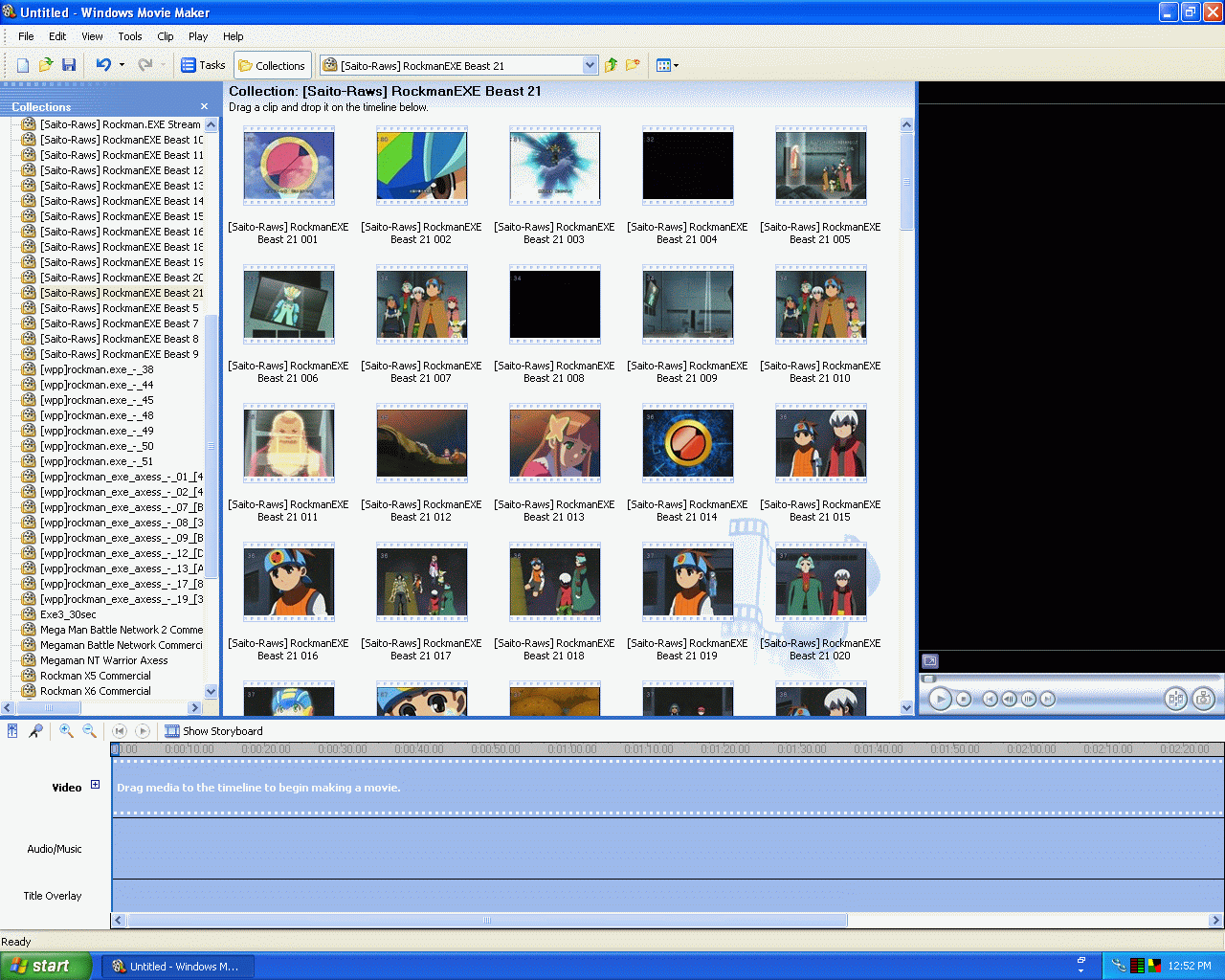Image resolution: width=1225 pixels, height=980 pixels.
Task: Select clip Beast 21 020 thumbnail
Action: (x=821, y=583)
